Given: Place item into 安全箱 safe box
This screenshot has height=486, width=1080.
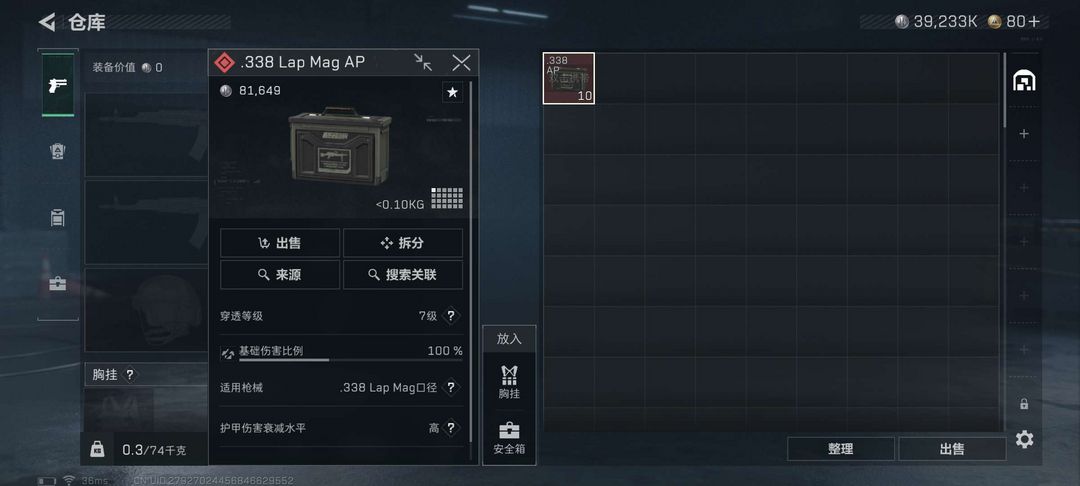Looking at the screenshot, I should [x=509, y=439].
